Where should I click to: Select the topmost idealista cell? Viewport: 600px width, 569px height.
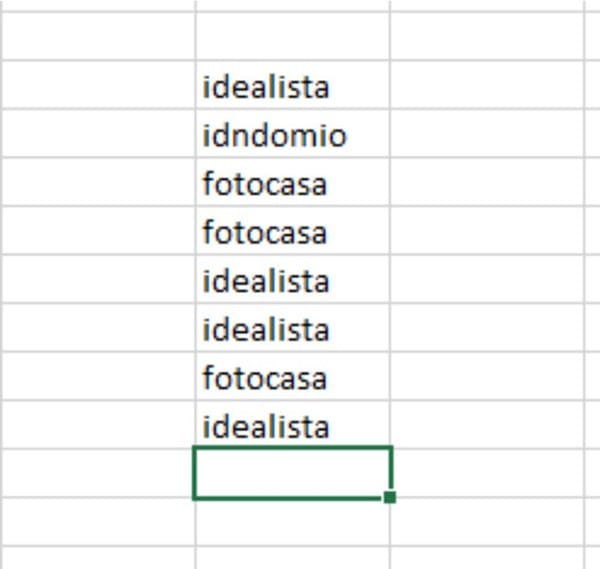coord(292,87)
